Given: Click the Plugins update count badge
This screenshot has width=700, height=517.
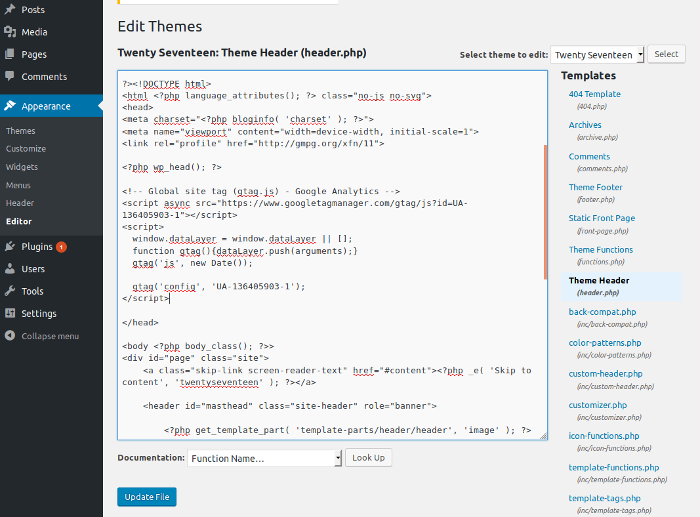Looking at the screenshot, I should [x=62, y=247].
